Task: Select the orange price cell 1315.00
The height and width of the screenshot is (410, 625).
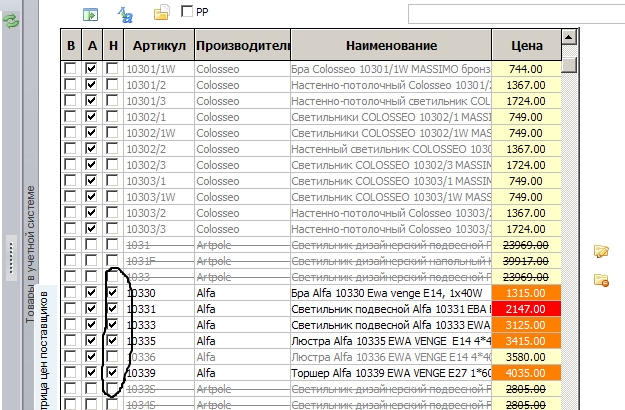Action: [x=526, y=293]
